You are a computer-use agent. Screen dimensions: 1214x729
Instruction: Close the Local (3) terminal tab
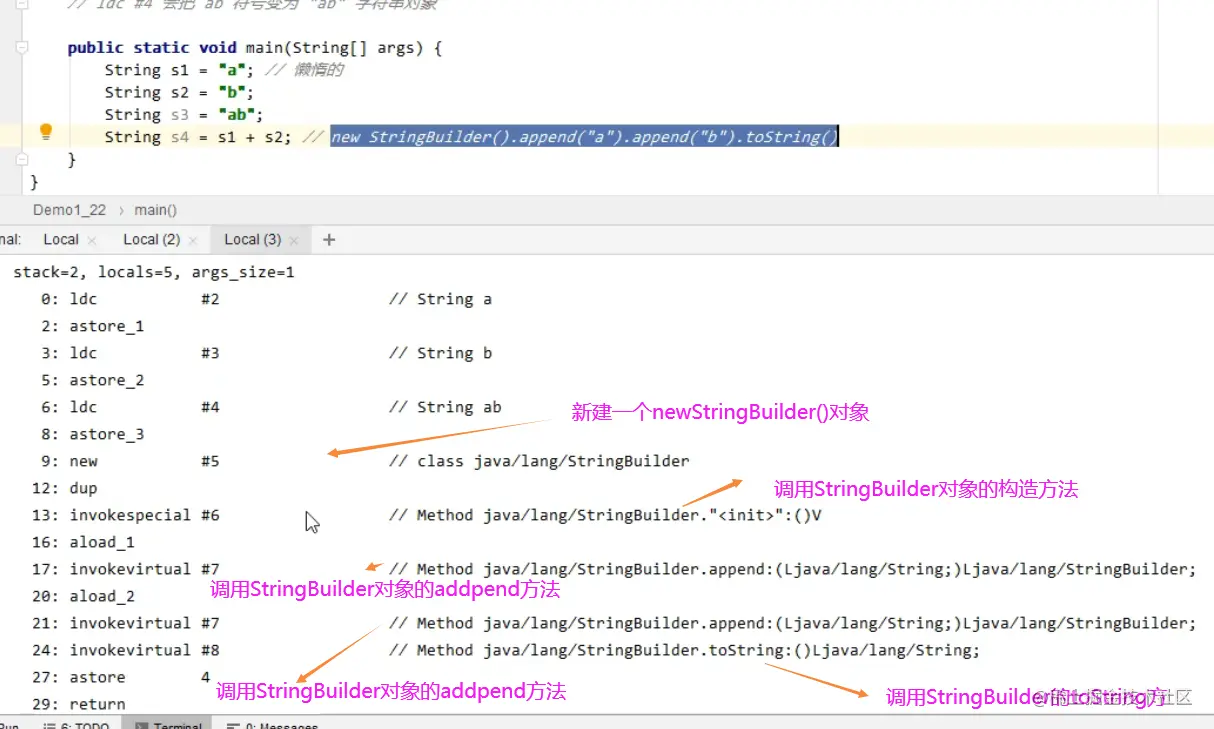(294, 240)
